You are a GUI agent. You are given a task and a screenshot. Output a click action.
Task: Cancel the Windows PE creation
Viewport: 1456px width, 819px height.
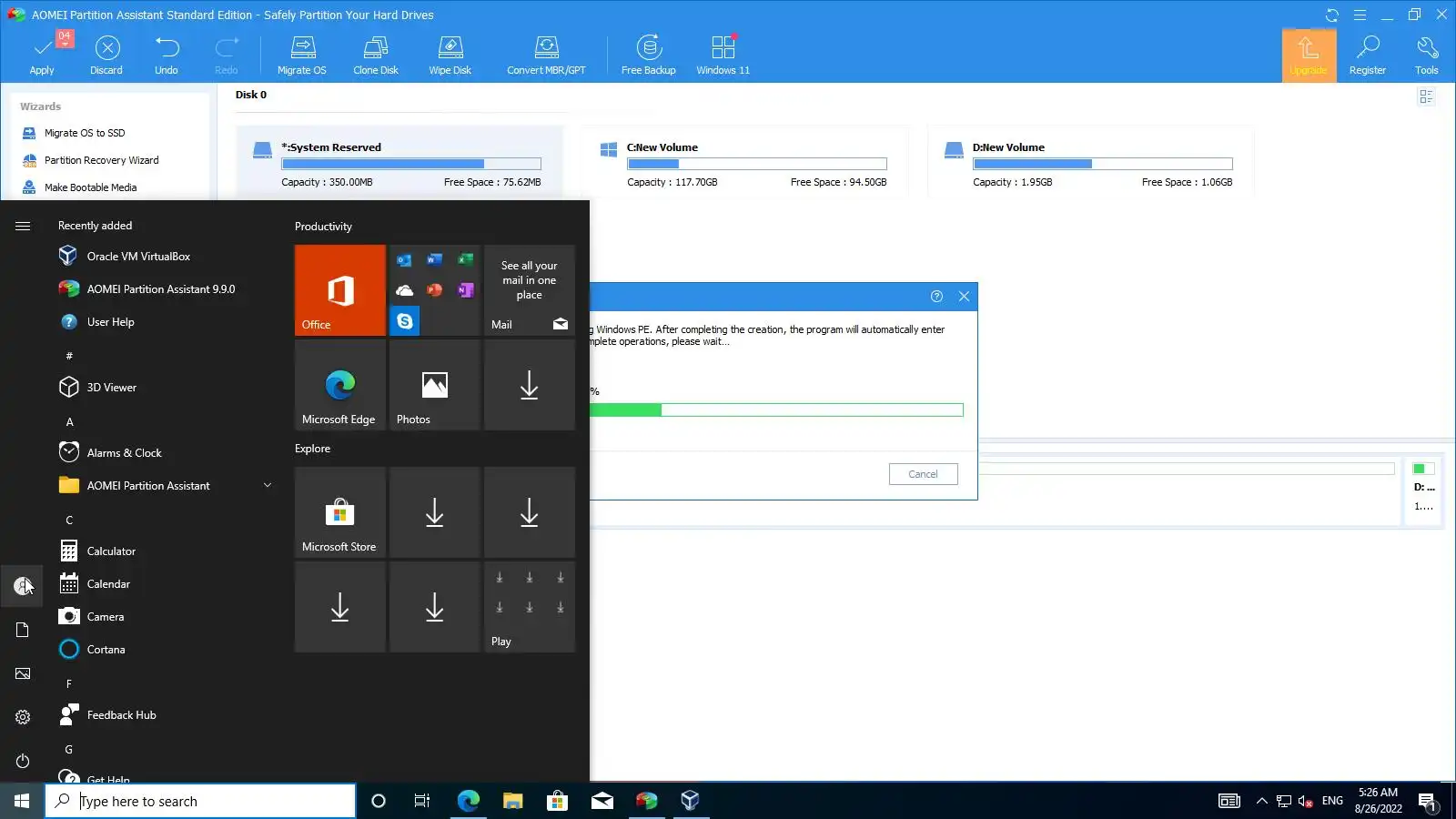[923, 474]
